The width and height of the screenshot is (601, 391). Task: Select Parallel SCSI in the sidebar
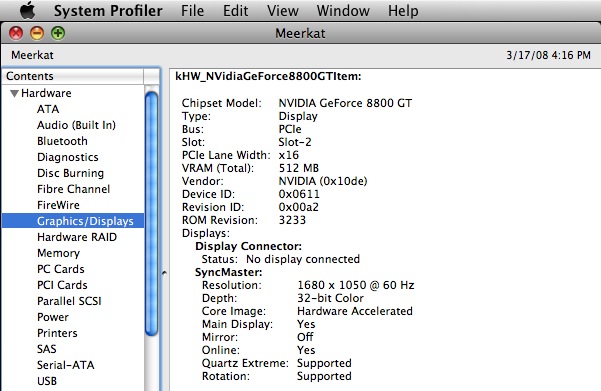69,301
